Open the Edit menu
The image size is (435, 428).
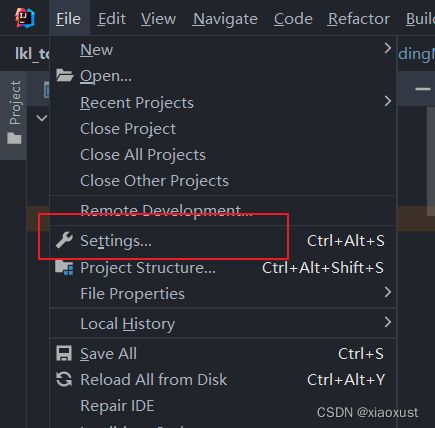[112, 19]
